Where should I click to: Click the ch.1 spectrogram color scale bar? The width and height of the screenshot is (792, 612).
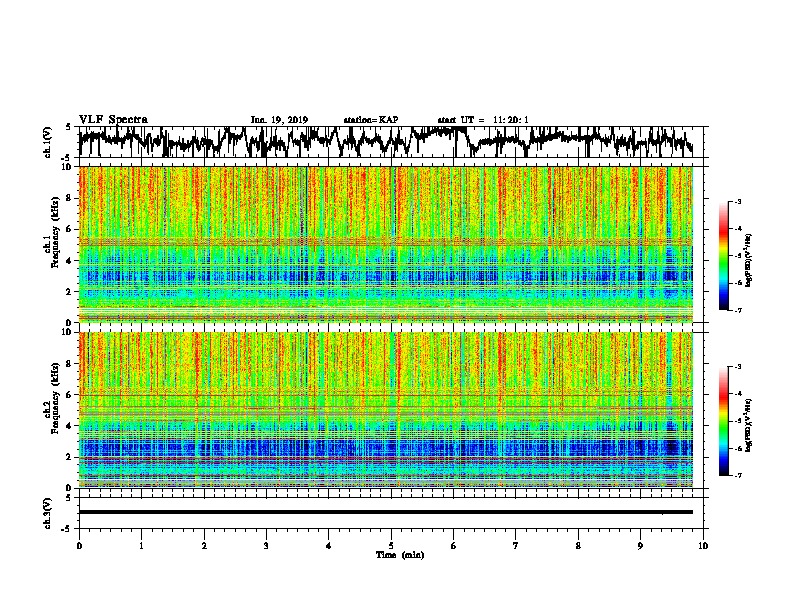point(724,256)
